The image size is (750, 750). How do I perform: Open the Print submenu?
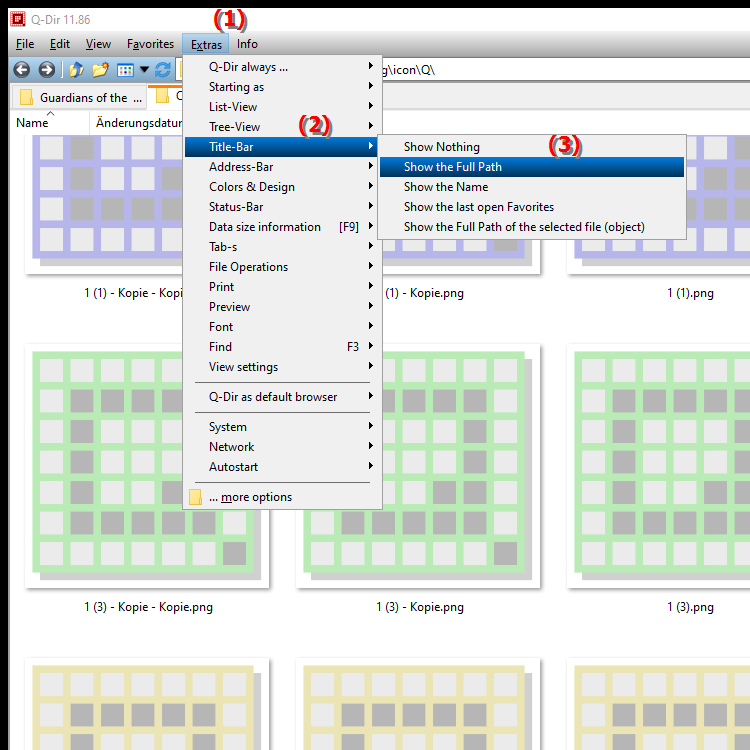[282, 287]
